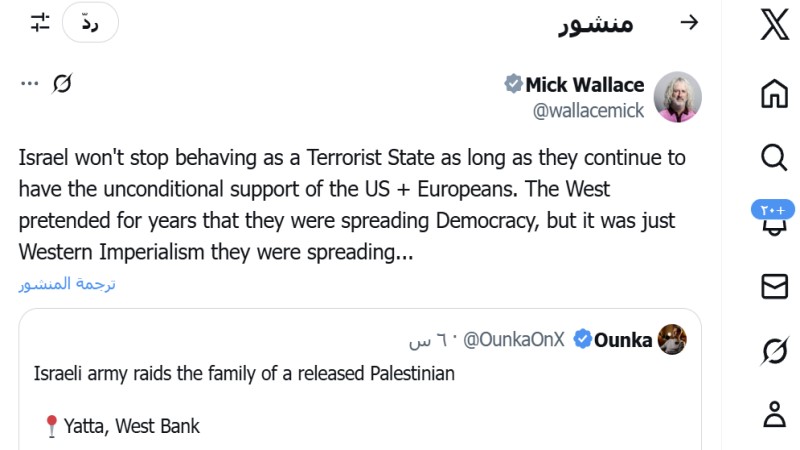Go to Home via house icon
Viewport: 800px width, 450px height.
pyautogui.click(x=774, y=93)
